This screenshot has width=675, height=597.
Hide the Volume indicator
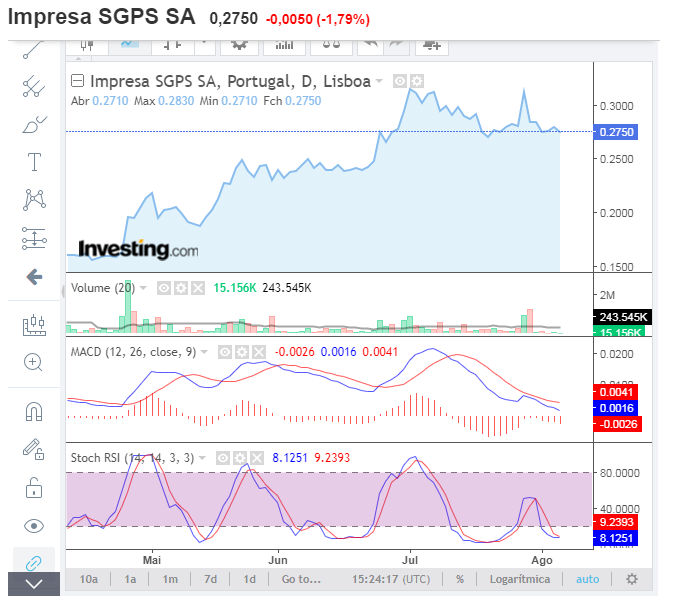164,288
